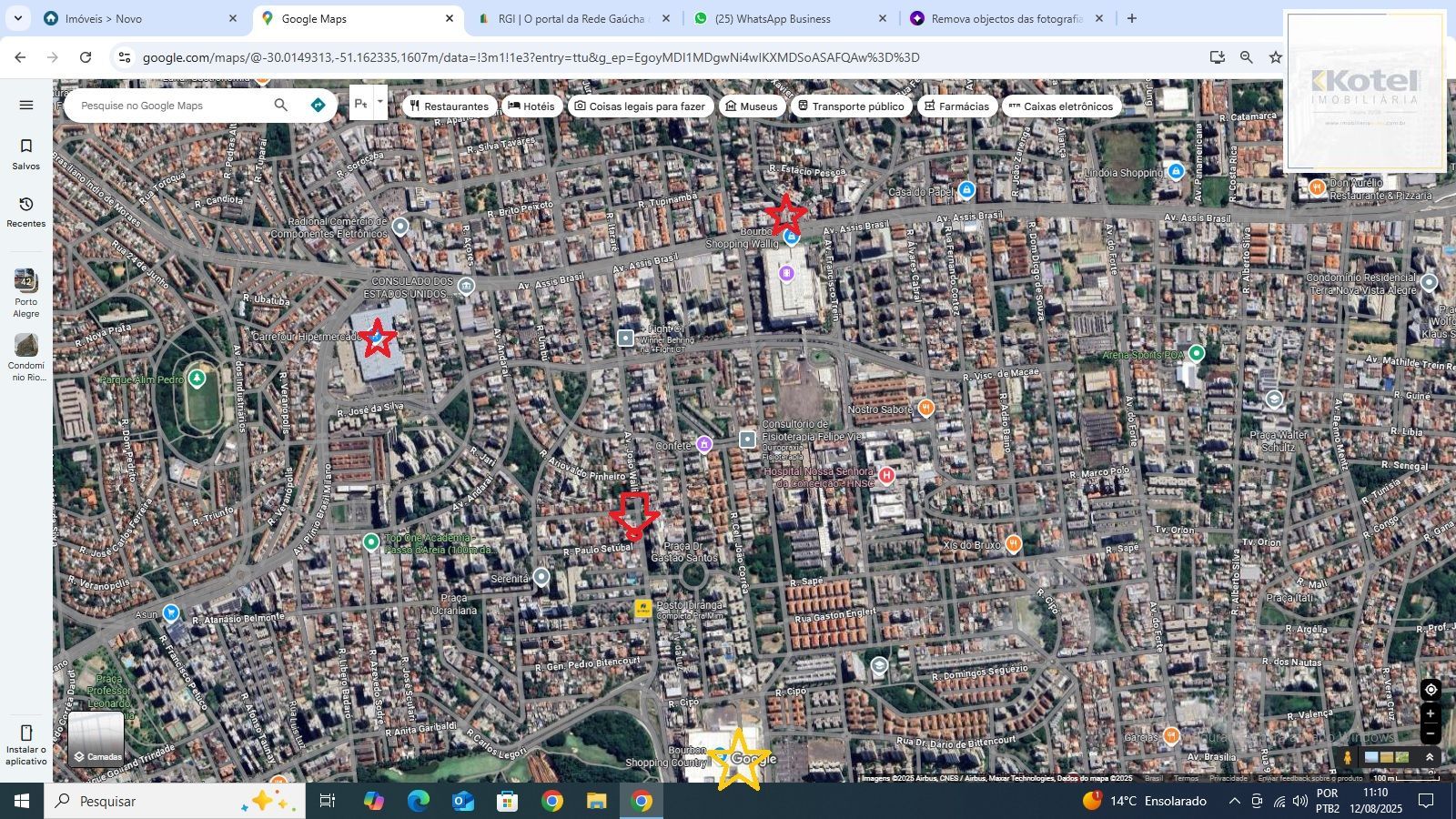Select Caixas eletrônicos chip
The width and height of the screenshot is (1456, 819).
1061,106
